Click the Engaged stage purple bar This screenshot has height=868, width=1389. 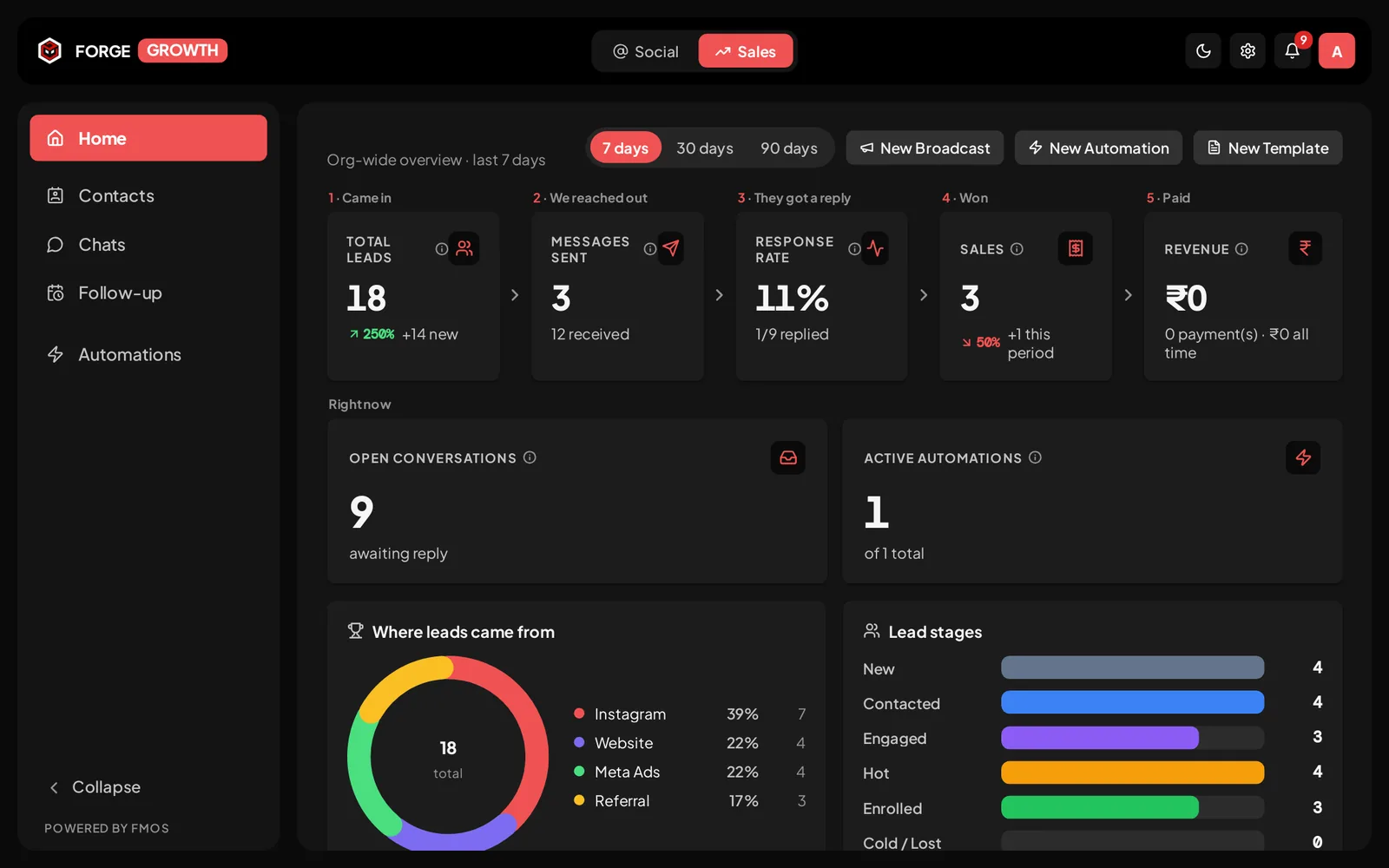(x=1100, y=738)
